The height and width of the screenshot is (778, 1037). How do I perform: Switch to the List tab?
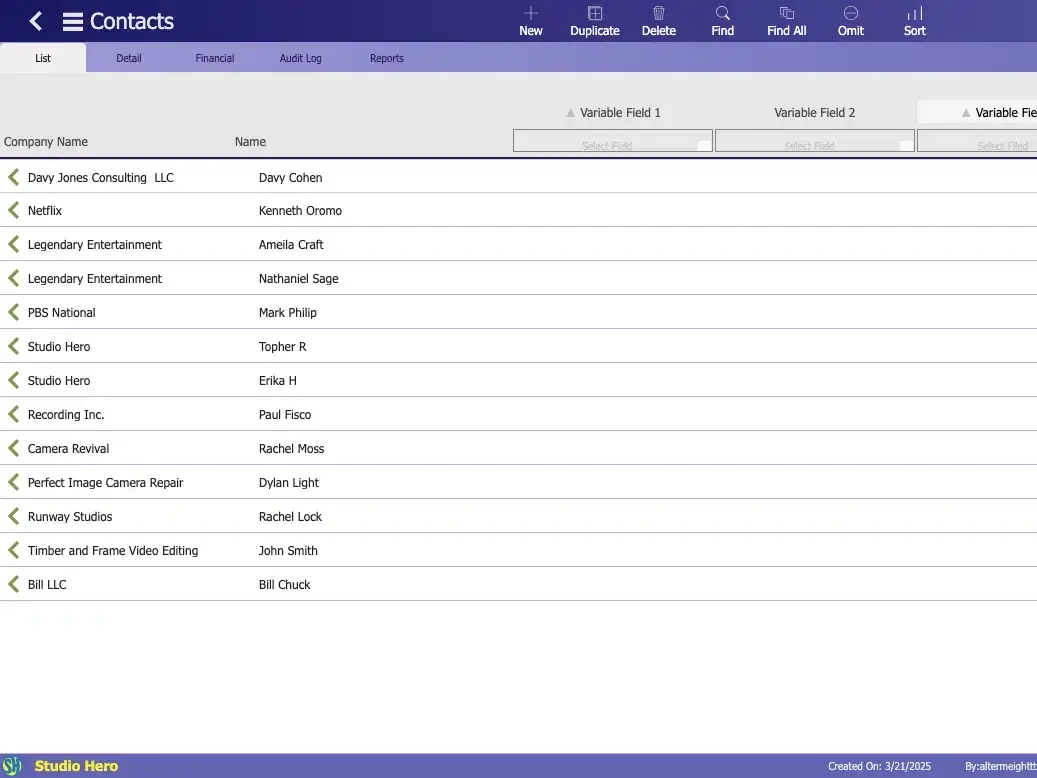pos(43,58)
